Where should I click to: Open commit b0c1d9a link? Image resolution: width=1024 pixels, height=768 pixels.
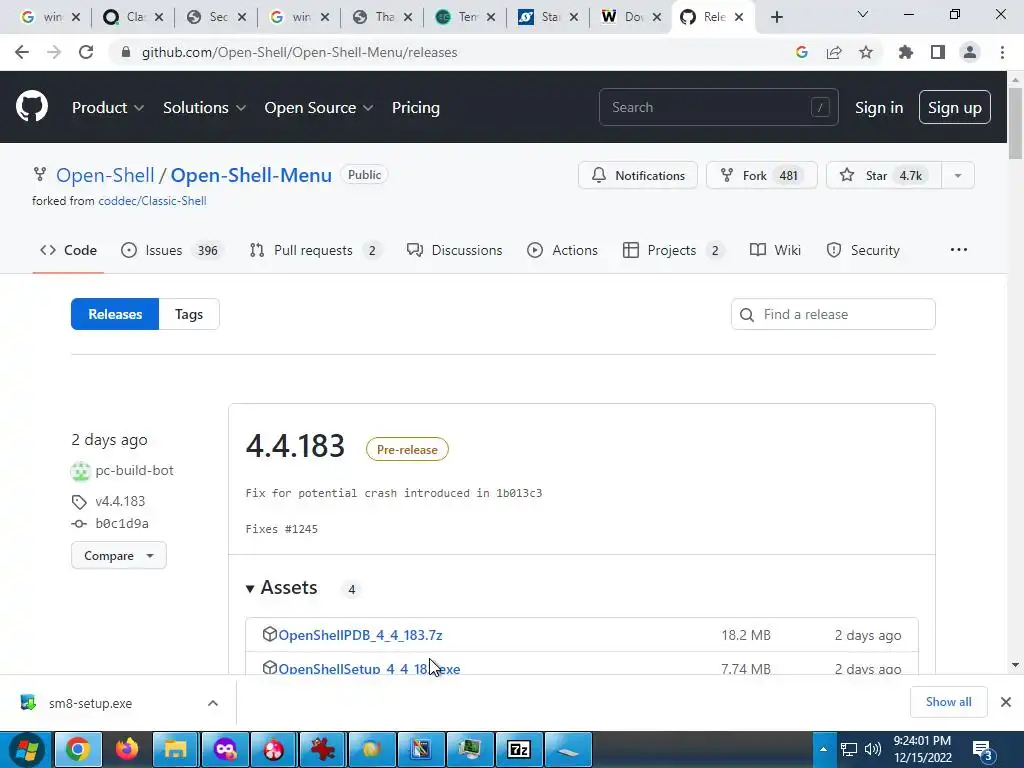[122, 524]
